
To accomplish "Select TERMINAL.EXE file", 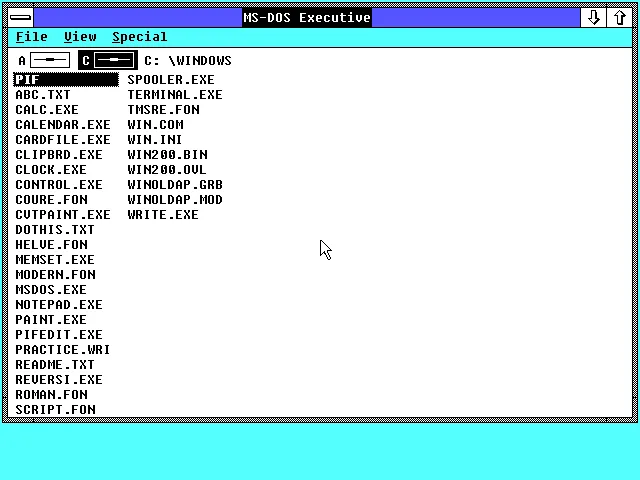I will click(x=175, y=95).
